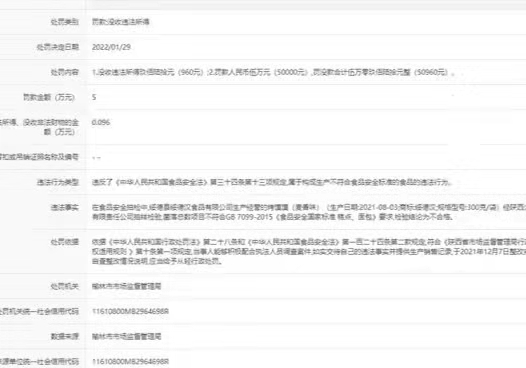Click the 违法行为类型 text citing 食品安全法 第三十四条
Image resolution: width=526 pixels, height=368 pixels.
pos(272,182)
